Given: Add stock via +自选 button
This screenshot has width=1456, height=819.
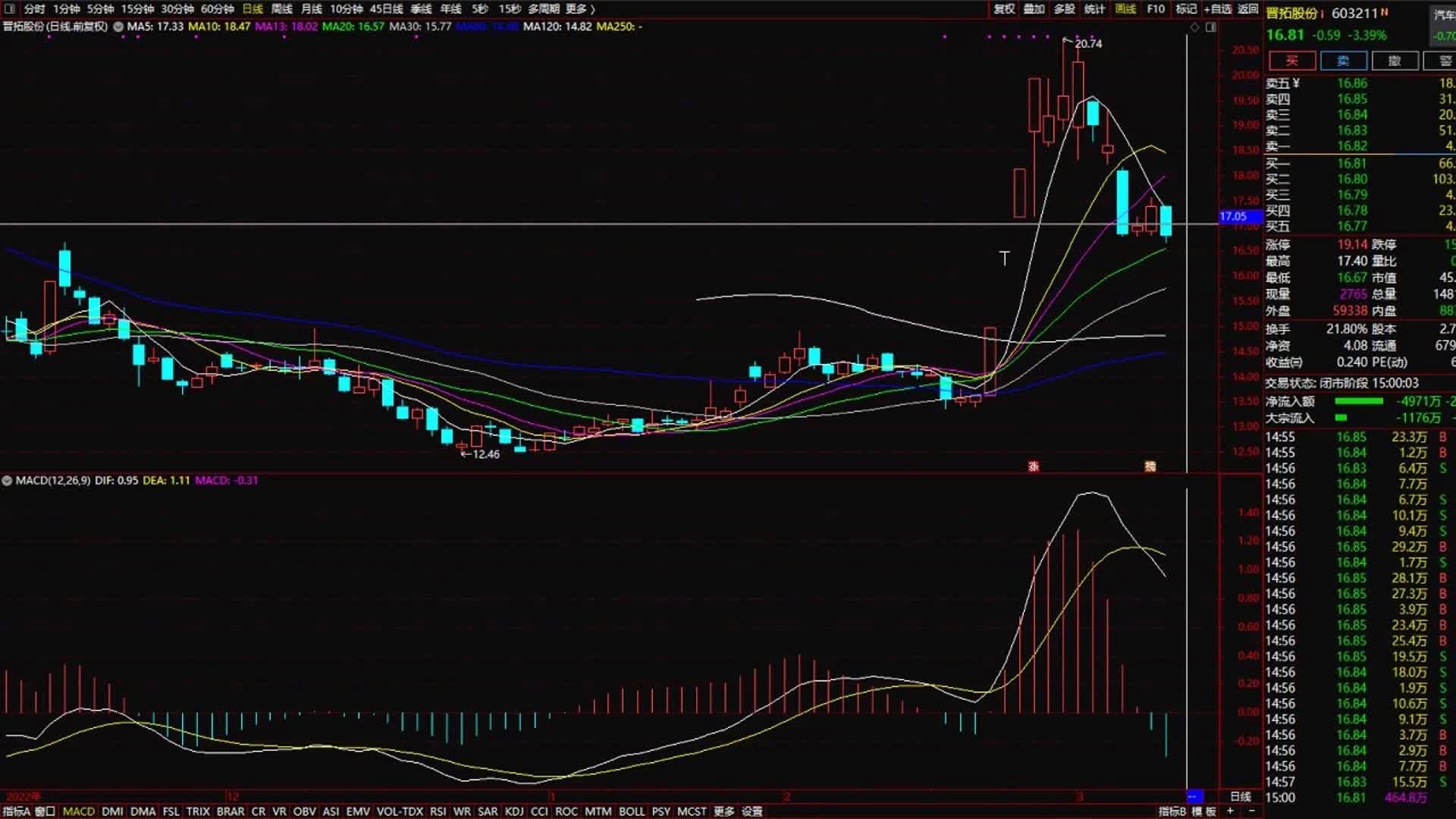Looking at the screenshot, I should coord(1218,9).
